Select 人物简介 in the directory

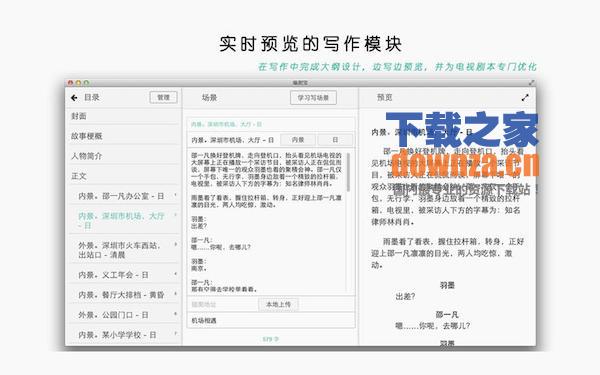124,156
